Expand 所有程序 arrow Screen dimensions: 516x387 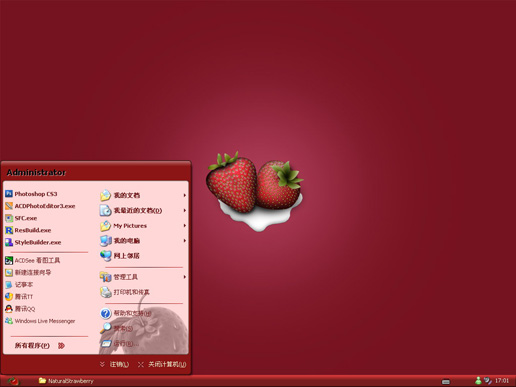tap(61, 346)
